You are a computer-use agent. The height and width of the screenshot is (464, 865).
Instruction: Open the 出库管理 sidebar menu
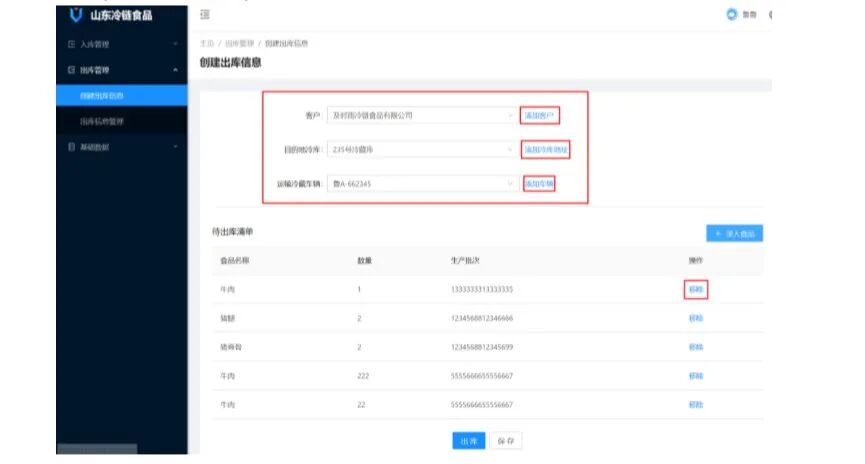click(121, 70)
